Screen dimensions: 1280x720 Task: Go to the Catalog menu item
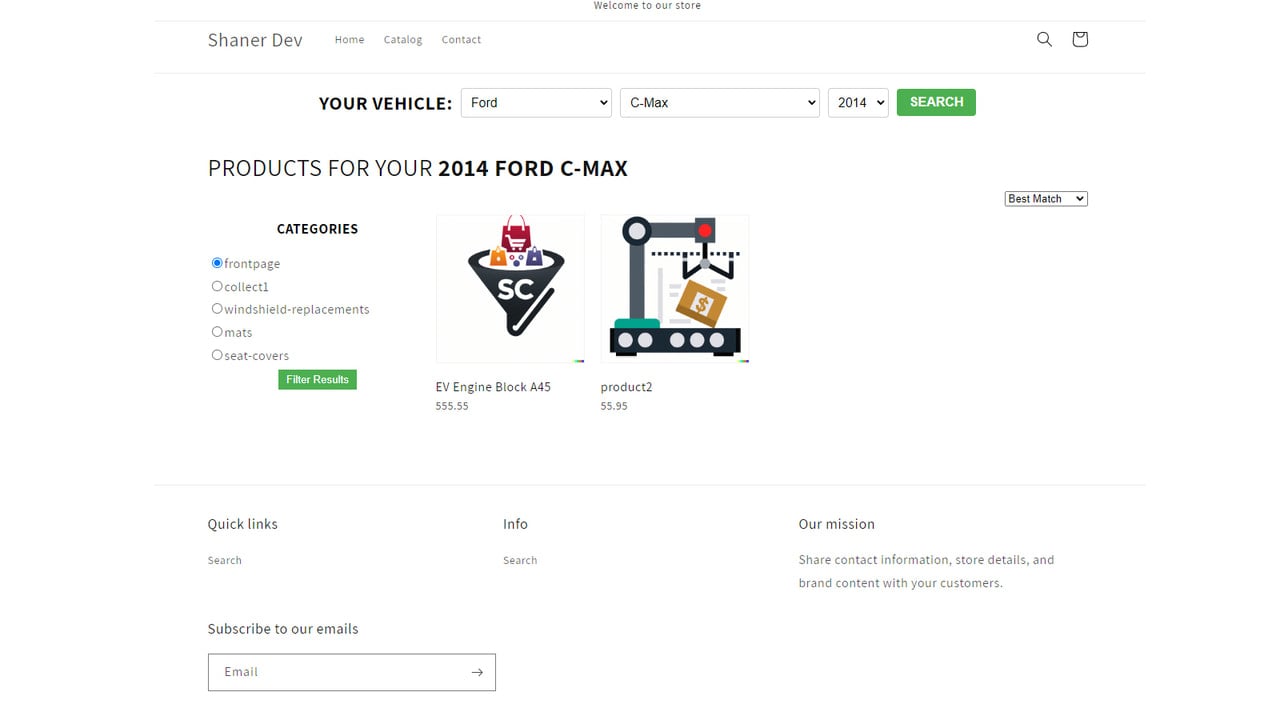(x=403, y=40)
